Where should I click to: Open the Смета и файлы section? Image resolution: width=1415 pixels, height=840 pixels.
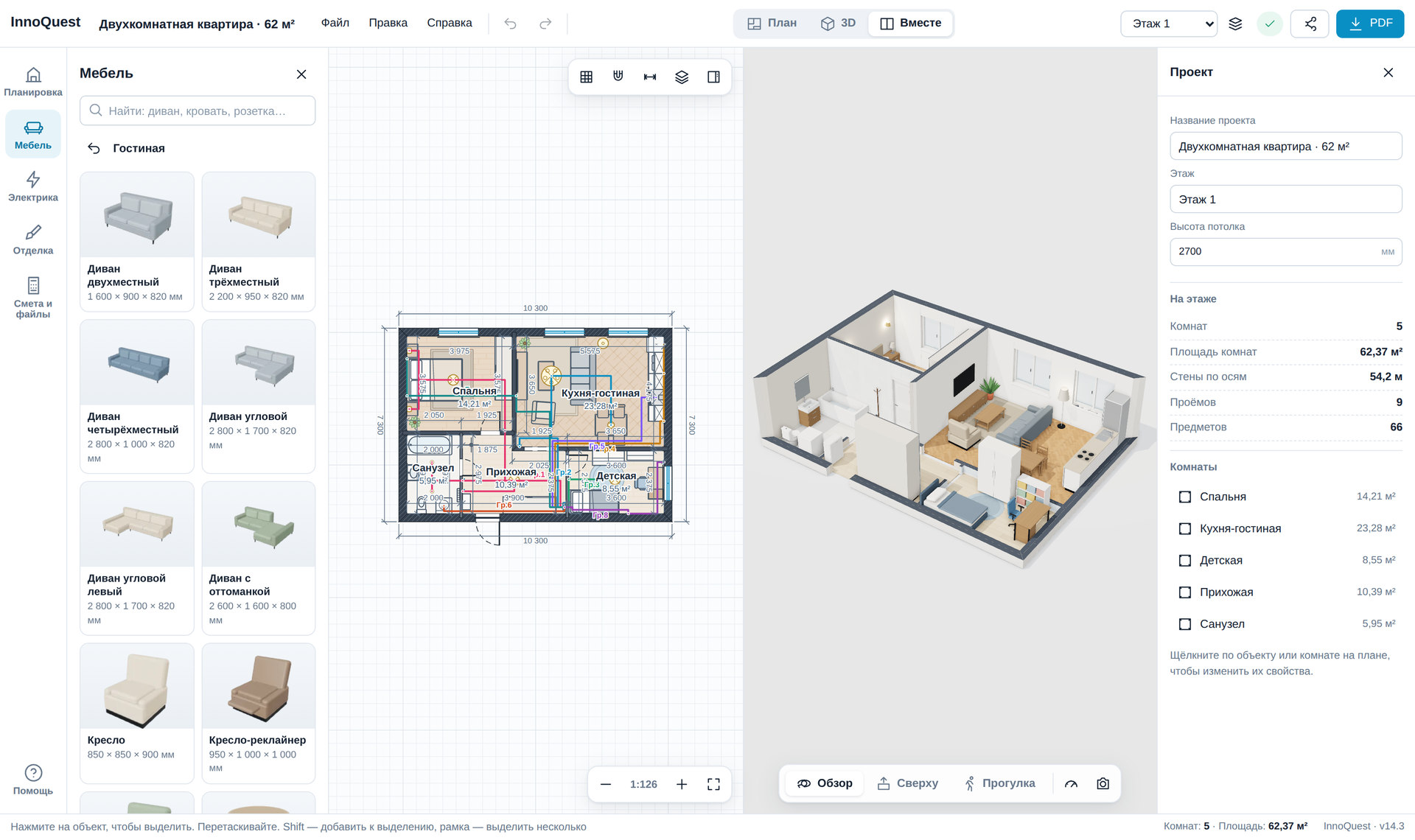[x=33, y=298]
